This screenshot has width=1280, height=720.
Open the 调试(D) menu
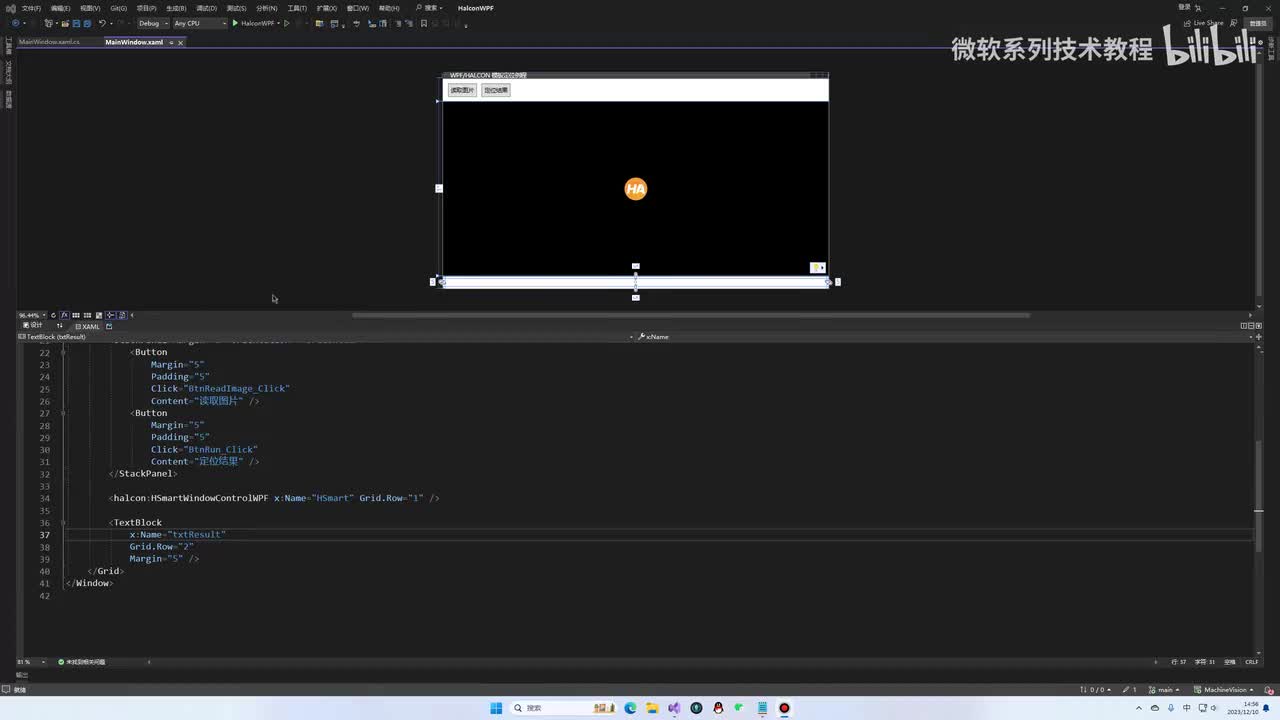click(x=207, y=8)
